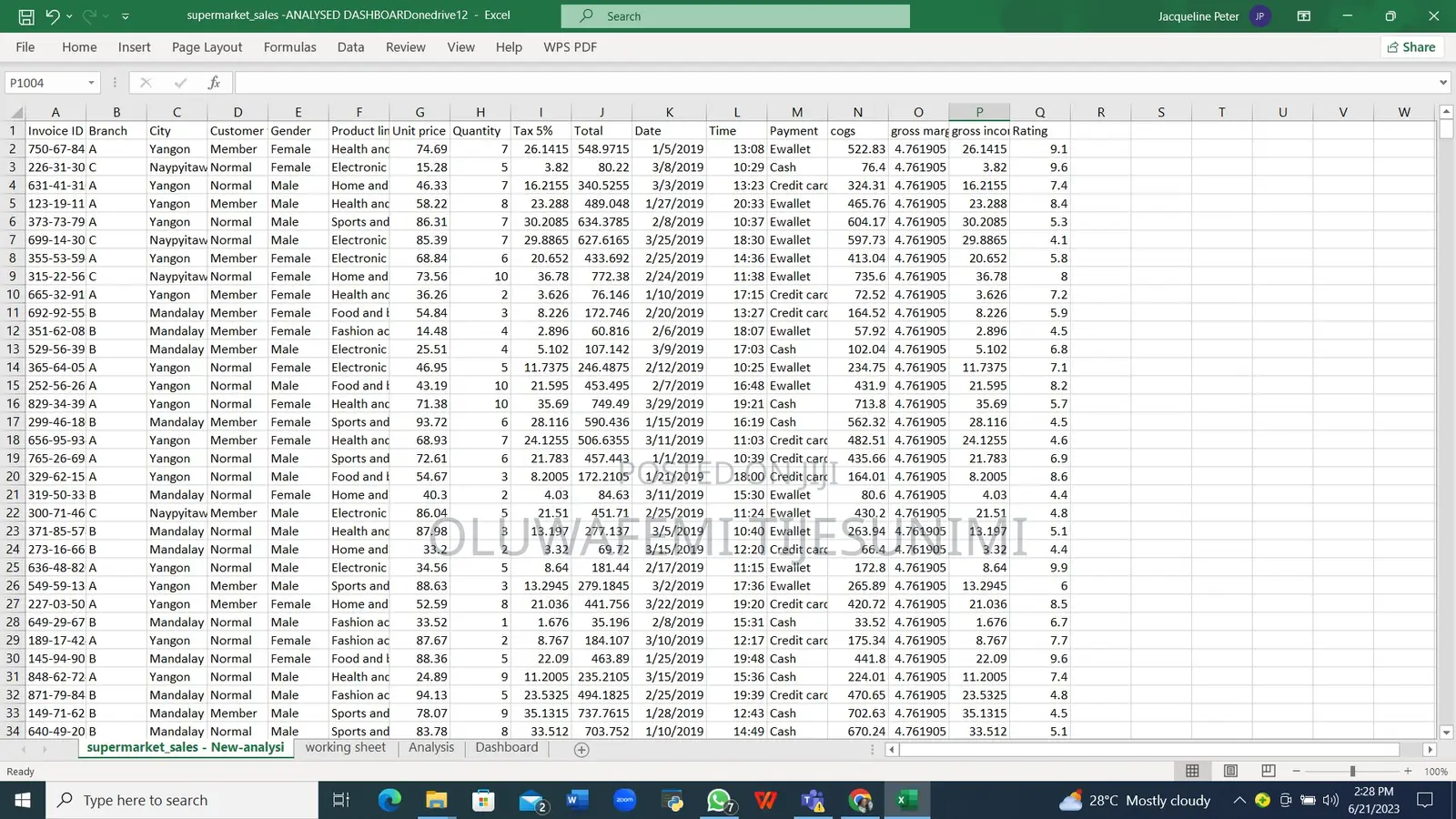Screen dimensions: 1456x819
Task: Open the Ribbon Display Options icon
Action: tap(1303, 16)
